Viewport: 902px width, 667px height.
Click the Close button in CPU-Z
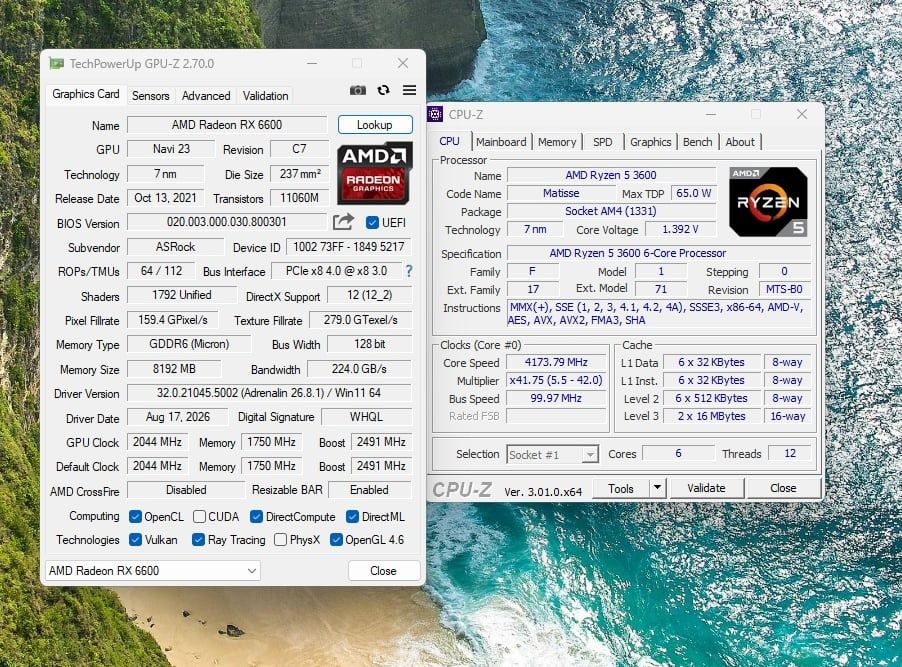pos(783,488)
